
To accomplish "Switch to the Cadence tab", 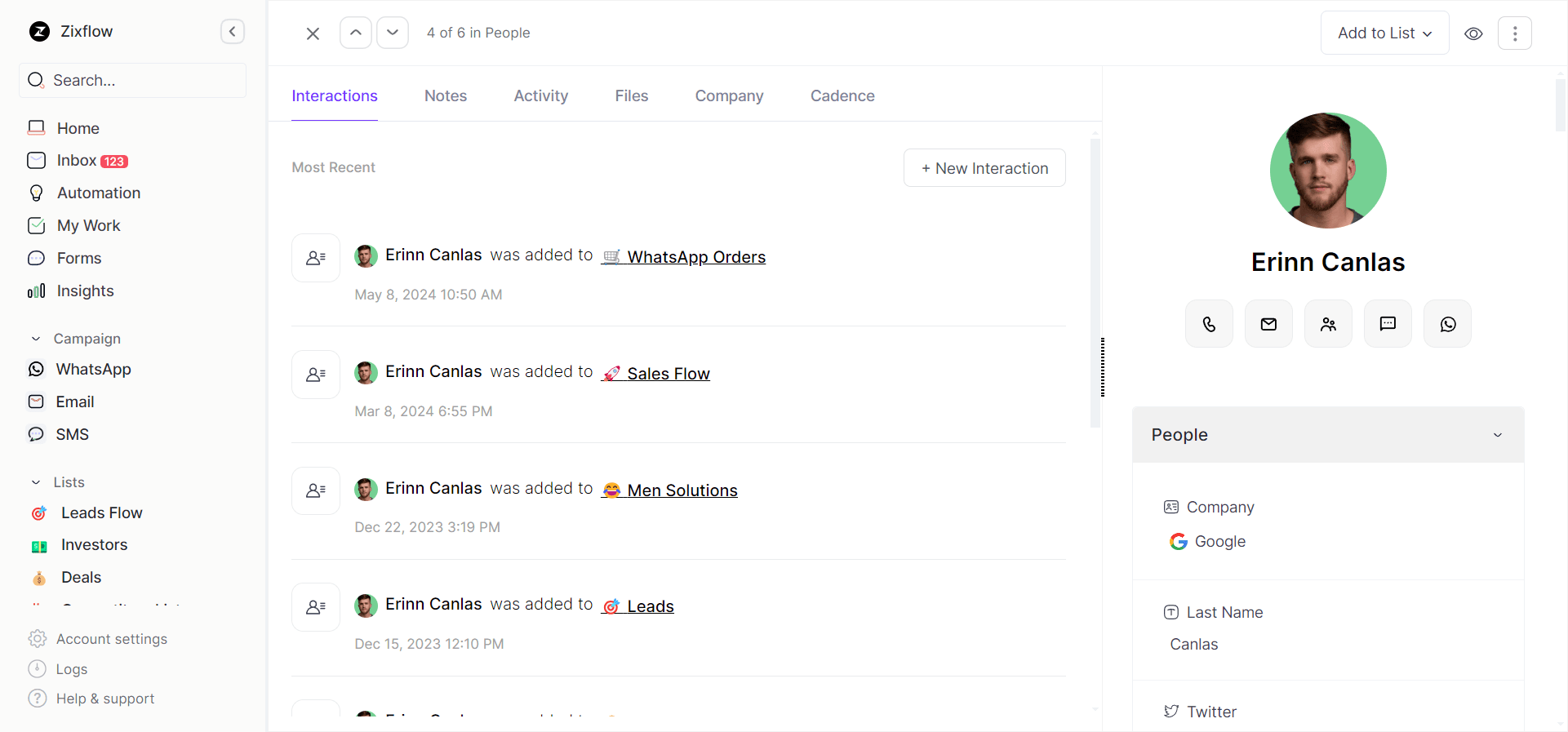I will coord(842,96).
